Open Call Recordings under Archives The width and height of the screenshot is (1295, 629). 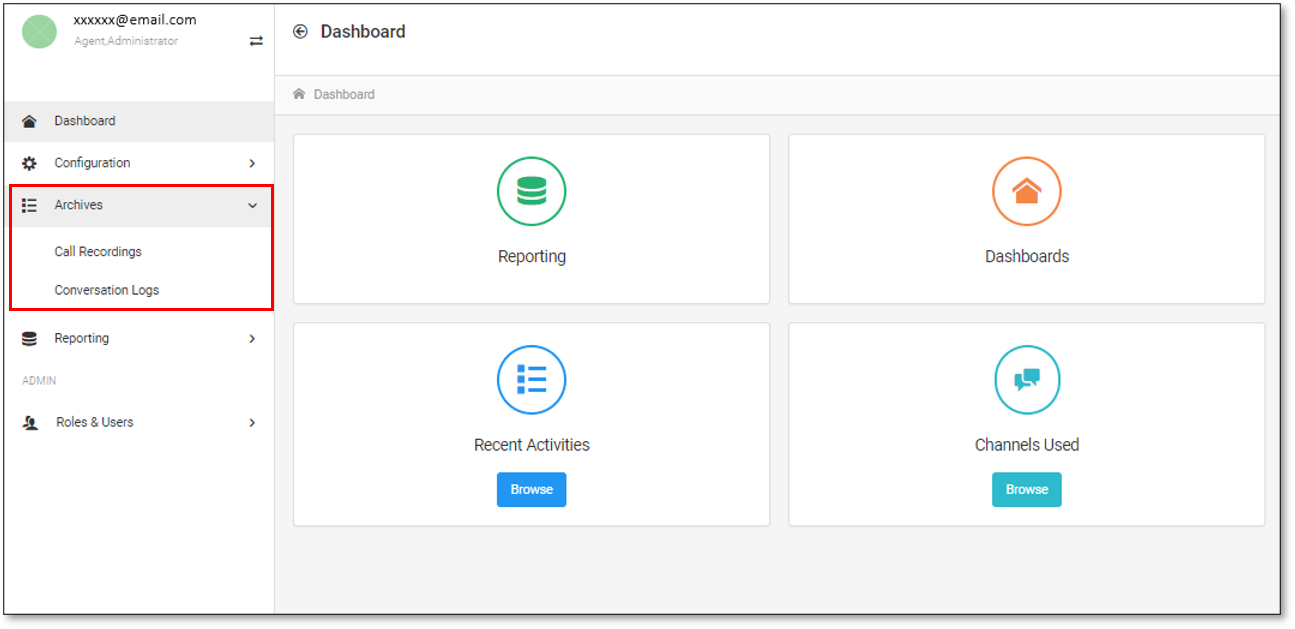(98, 252)
